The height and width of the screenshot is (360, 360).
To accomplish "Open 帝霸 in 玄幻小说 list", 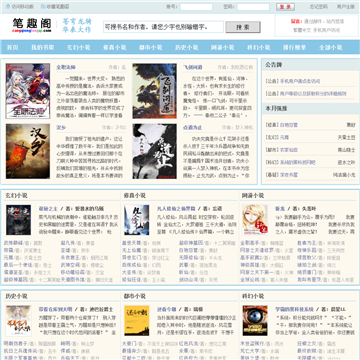I will coord(8,250).
